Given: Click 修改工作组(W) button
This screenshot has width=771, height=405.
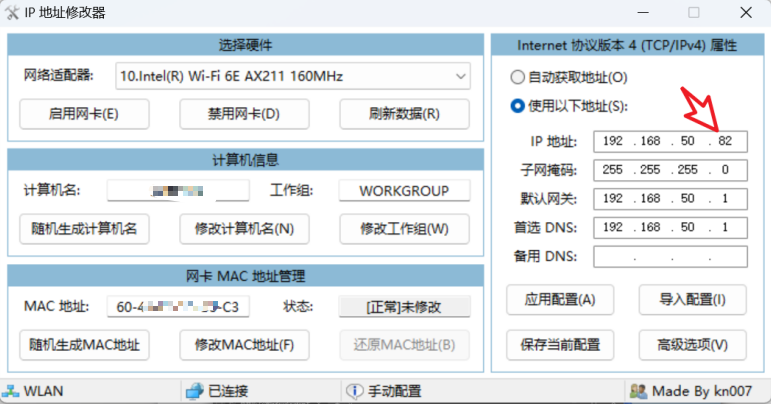Looking at the screenshot, I should [x=404, y=229].
